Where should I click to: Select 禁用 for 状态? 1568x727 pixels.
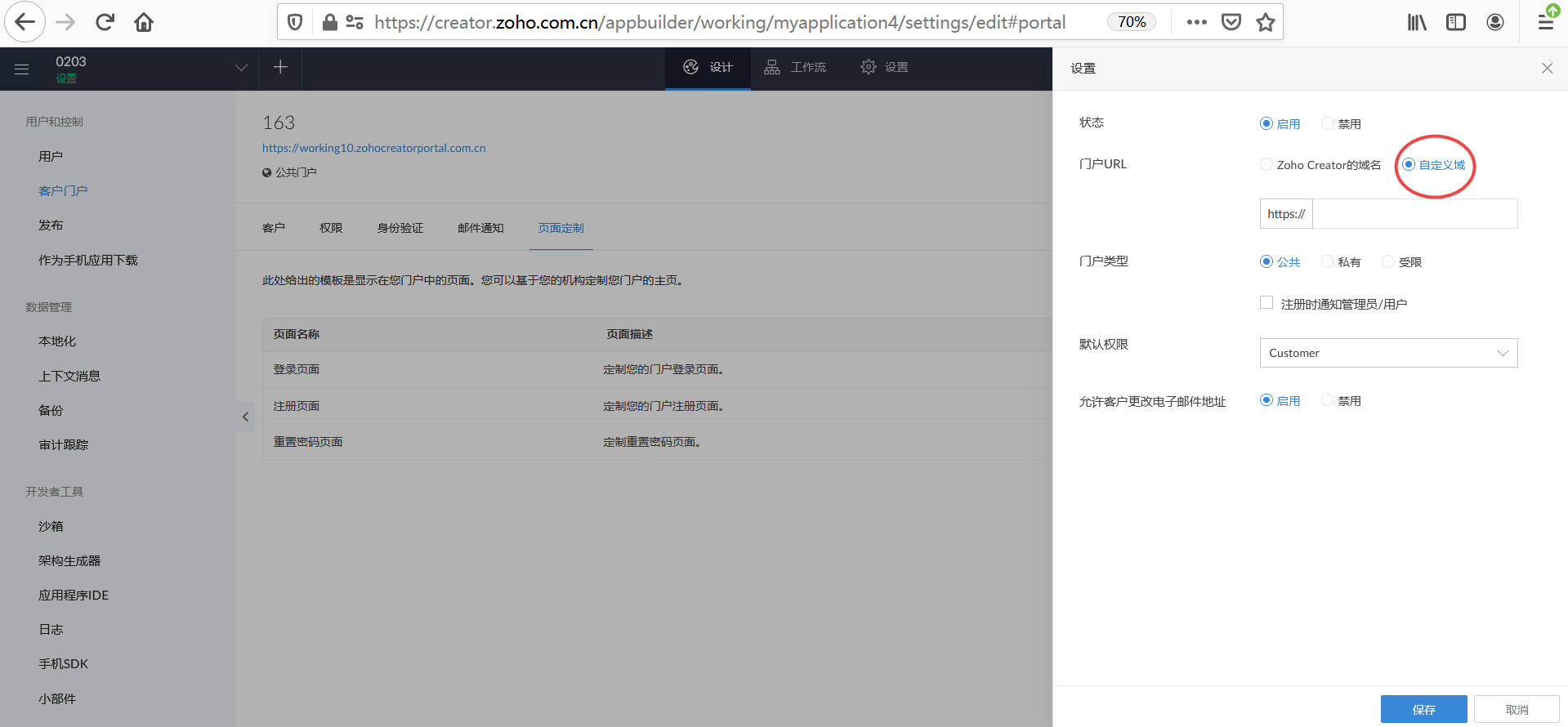tap(1327, 123)
